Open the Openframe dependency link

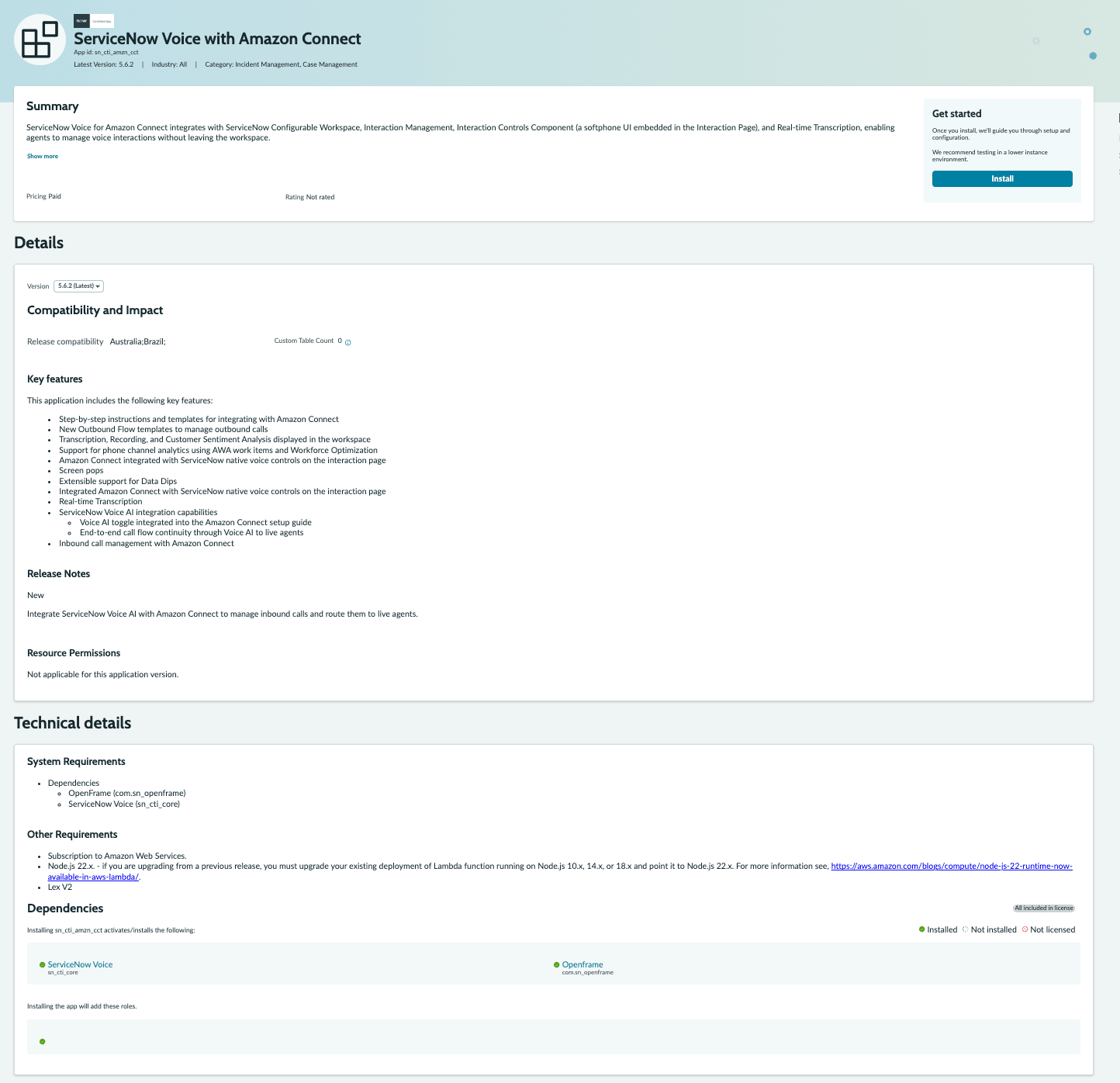[x=582, y=964]
